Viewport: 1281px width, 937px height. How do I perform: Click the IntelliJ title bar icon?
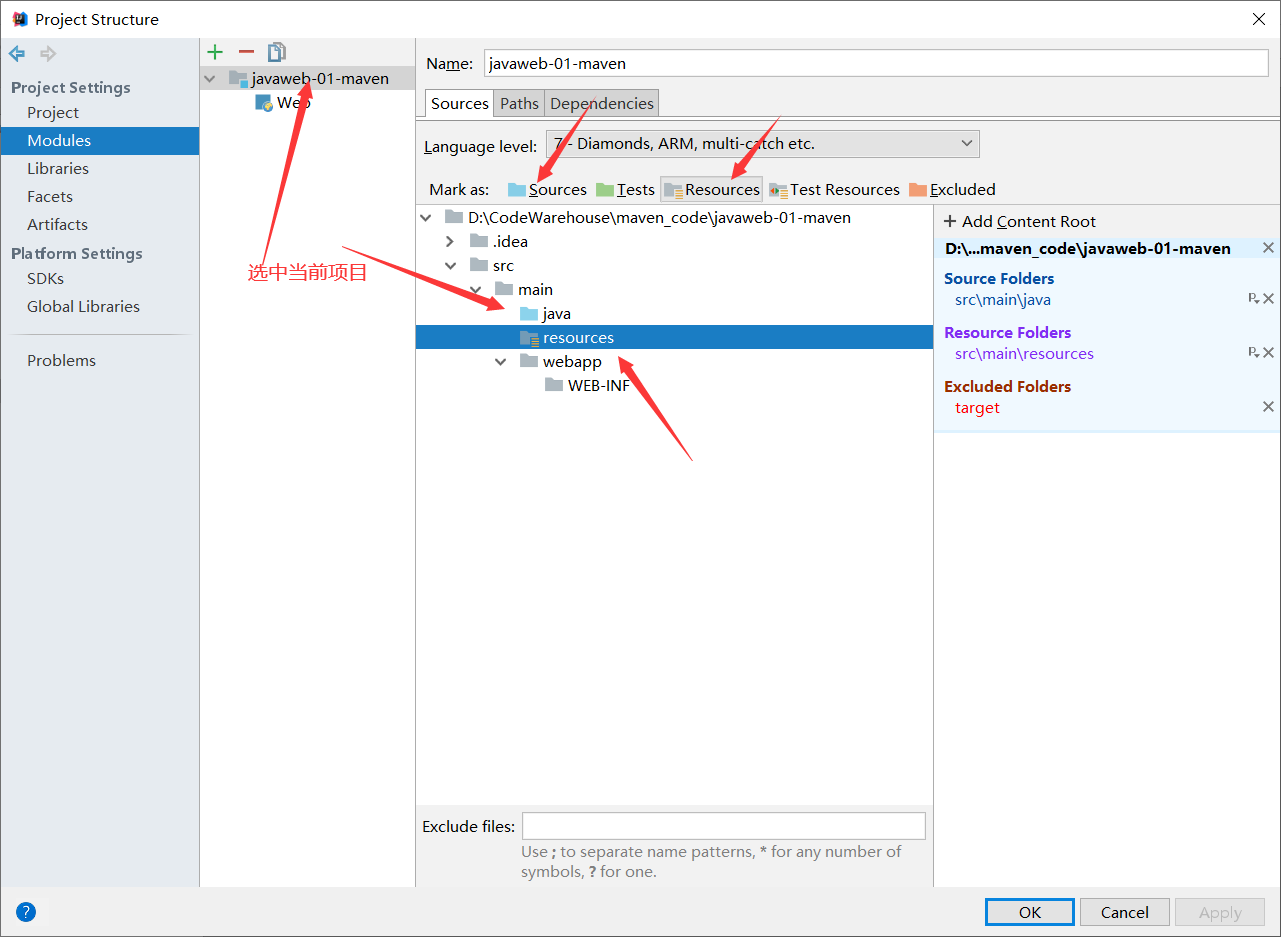tap(20, 19)
